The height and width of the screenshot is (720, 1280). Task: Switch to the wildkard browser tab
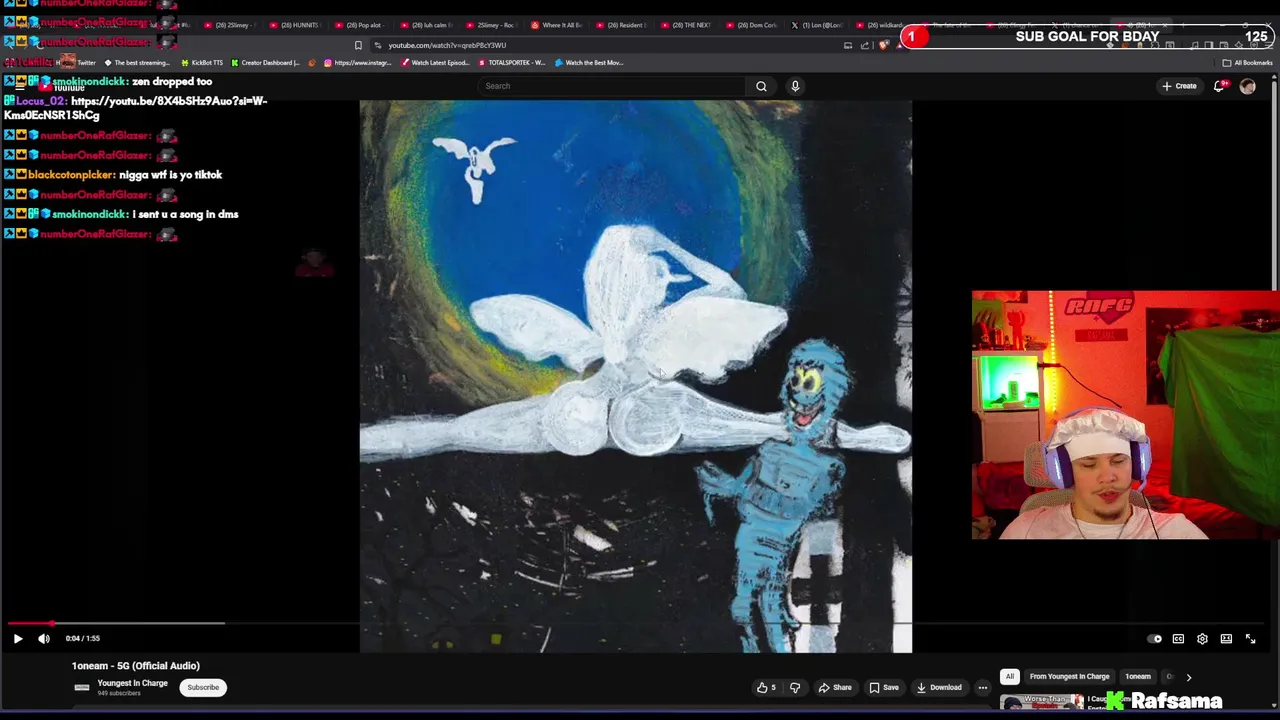(x=880, y=25)
